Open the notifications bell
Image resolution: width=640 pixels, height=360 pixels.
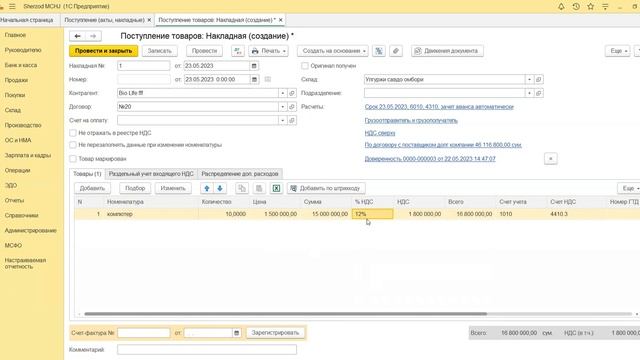tap(561, 7)
